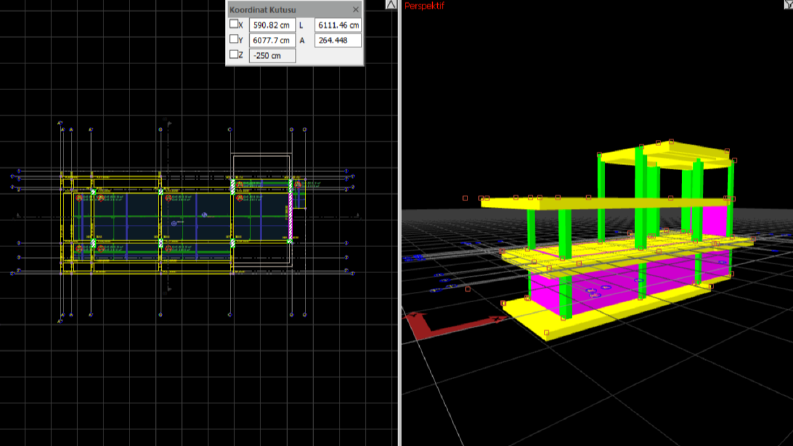Screen dimensions: 793x446
Task: Toggle the Y coordinate lock checkbox
Action: point(234,39)
